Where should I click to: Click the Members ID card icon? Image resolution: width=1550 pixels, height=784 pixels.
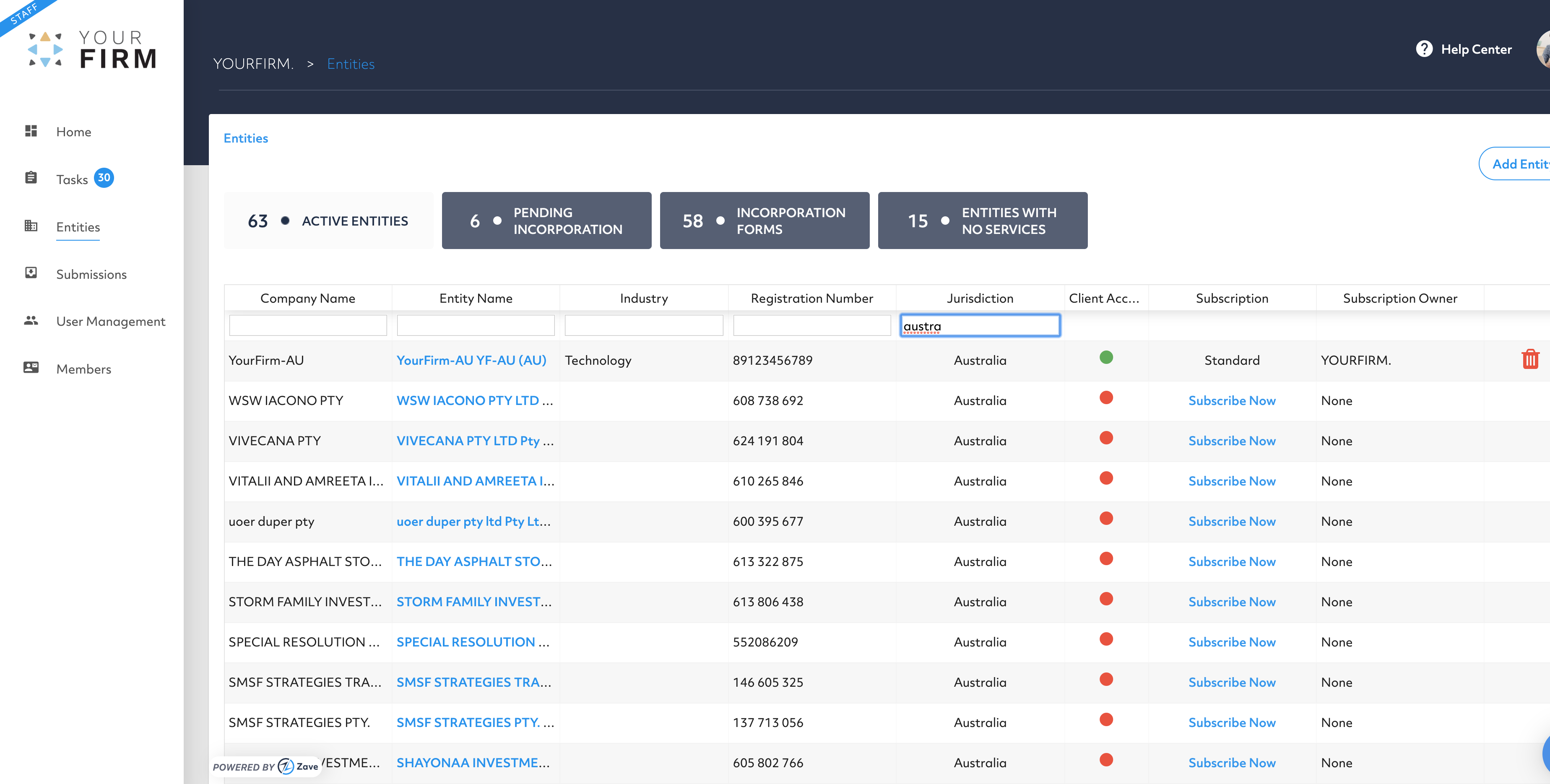click(x=31, y=368)
